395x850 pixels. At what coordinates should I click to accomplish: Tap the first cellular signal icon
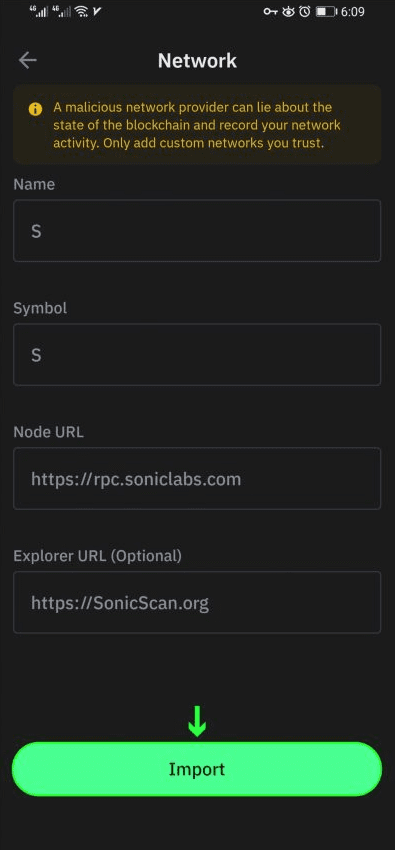click(39, 11)
